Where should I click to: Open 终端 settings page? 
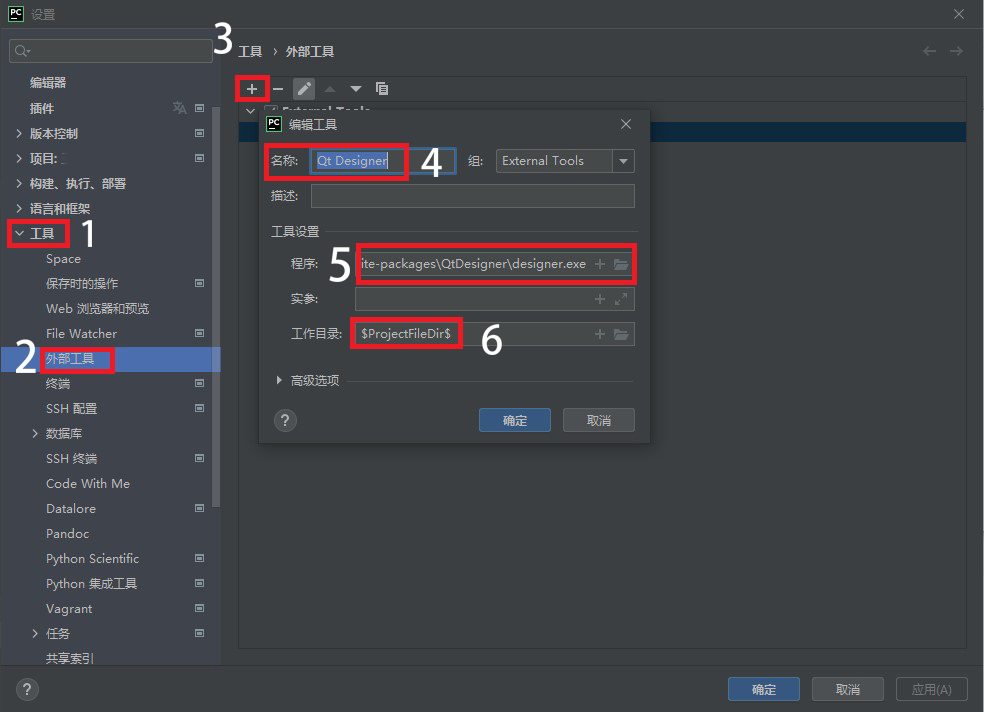coord(58,384)
